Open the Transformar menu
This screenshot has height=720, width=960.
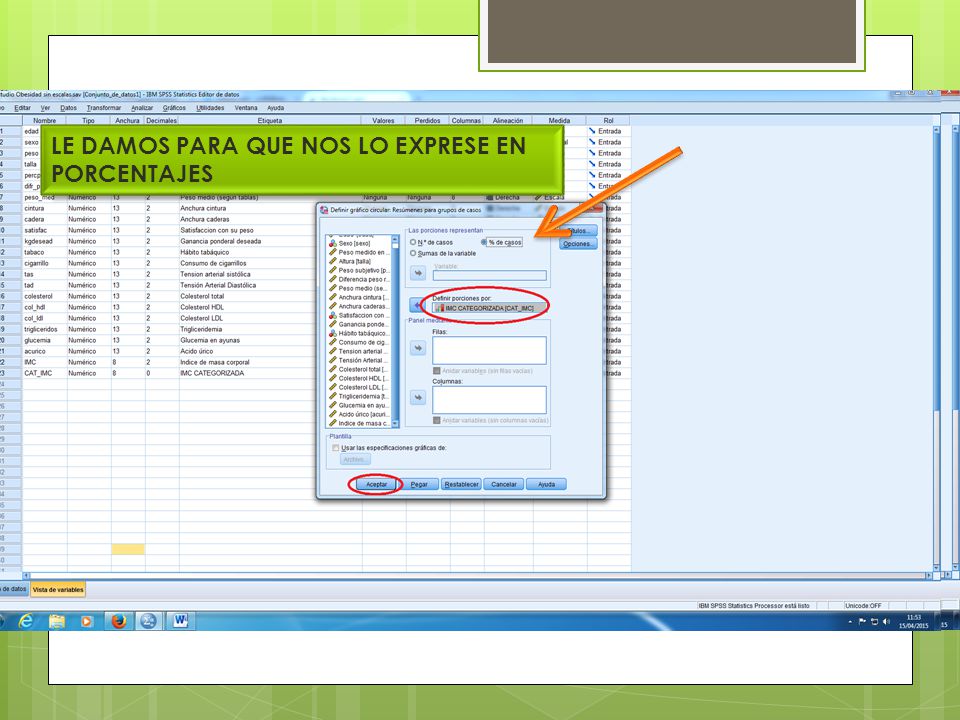(x=103, y=108)
